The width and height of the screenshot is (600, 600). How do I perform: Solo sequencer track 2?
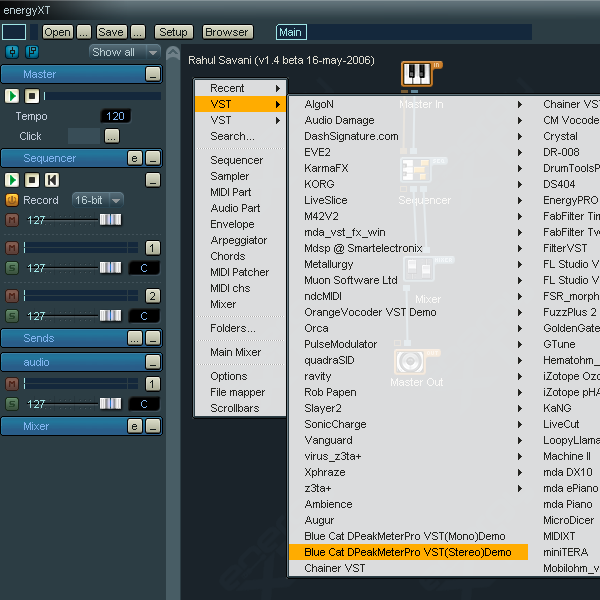(12, 316)
